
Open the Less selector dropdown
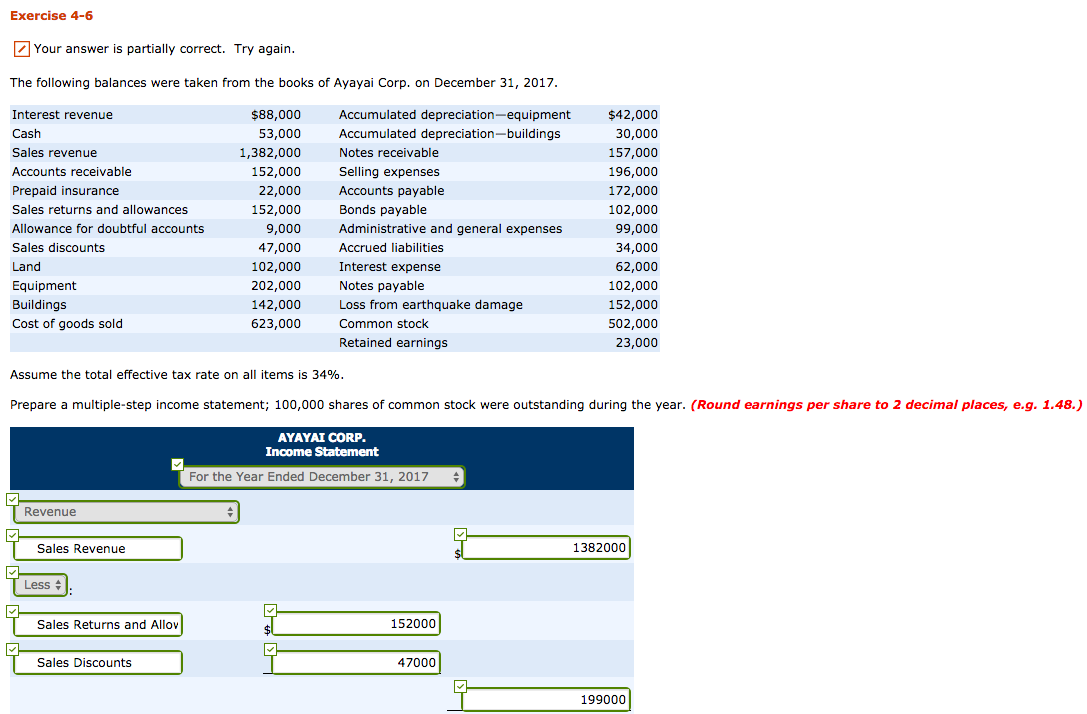[x=38, y=585]
